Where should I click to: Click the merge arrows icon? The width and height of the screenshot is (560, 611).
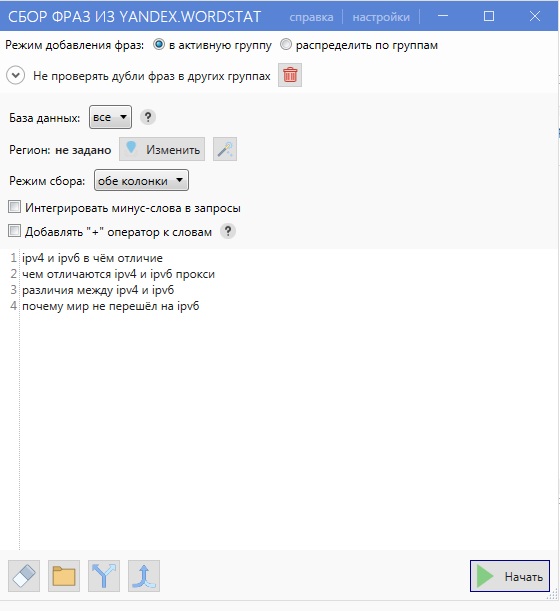(144, 576)
